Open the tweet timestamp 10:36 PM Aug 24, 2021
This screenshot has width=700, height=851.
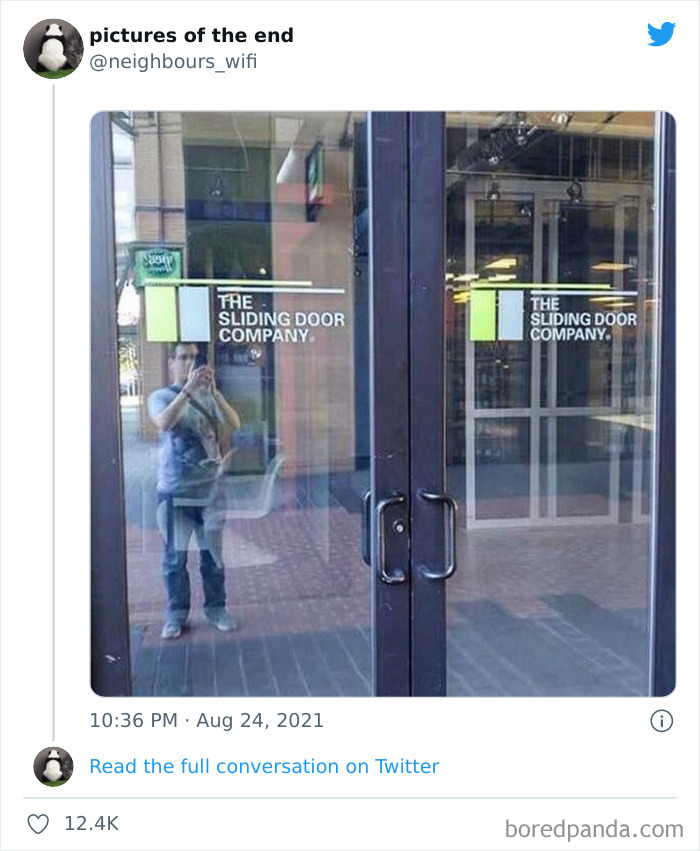click(x=207, y=721)
